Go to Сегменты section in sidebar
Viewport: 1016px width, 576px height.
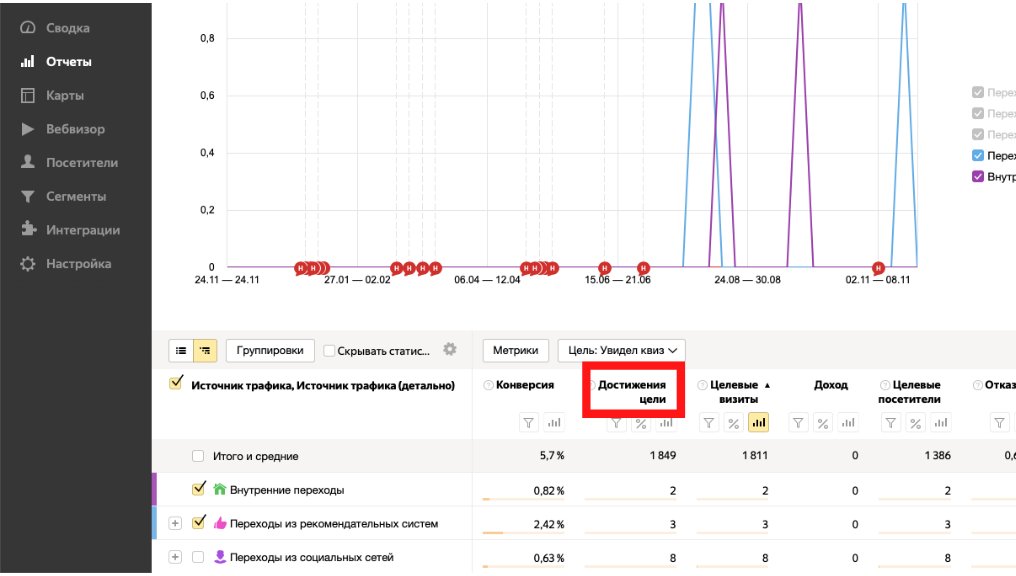tap(76, 196)
